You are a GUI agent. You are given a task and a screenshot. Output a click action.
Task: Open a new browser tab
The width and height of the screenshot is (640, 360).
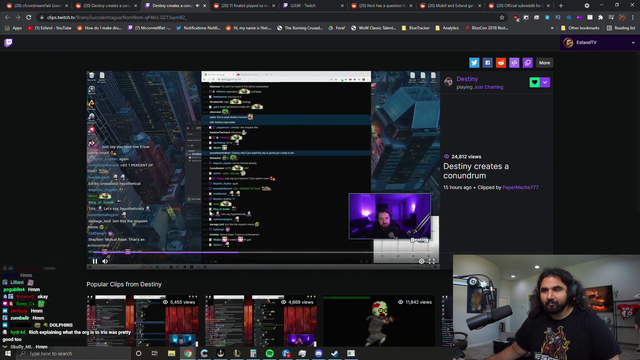[561, 6]
